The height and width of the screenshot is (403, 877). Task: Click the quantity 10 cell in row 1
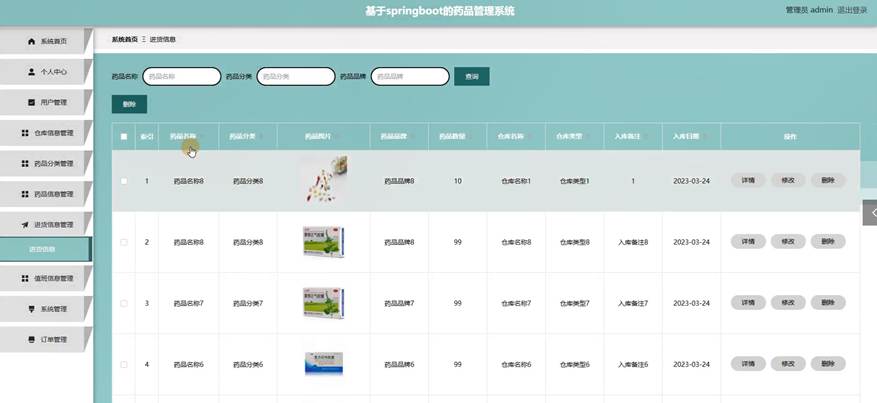[x=458, y=181]
